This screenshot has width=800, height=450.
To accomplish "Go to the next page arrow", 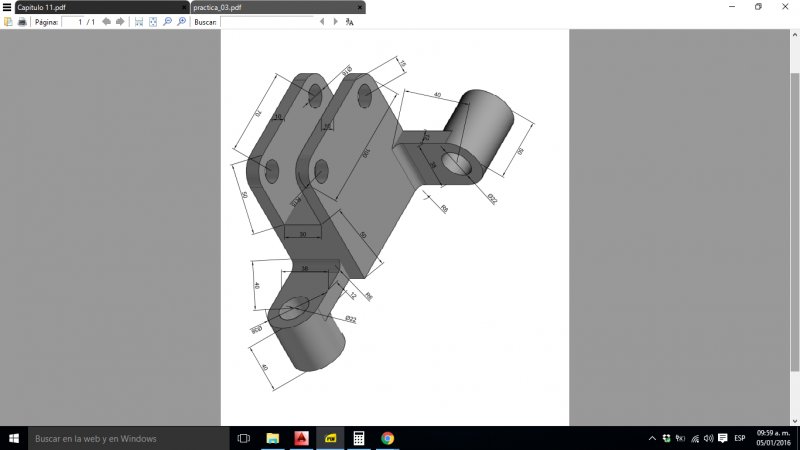I will (x=120, y=21).
